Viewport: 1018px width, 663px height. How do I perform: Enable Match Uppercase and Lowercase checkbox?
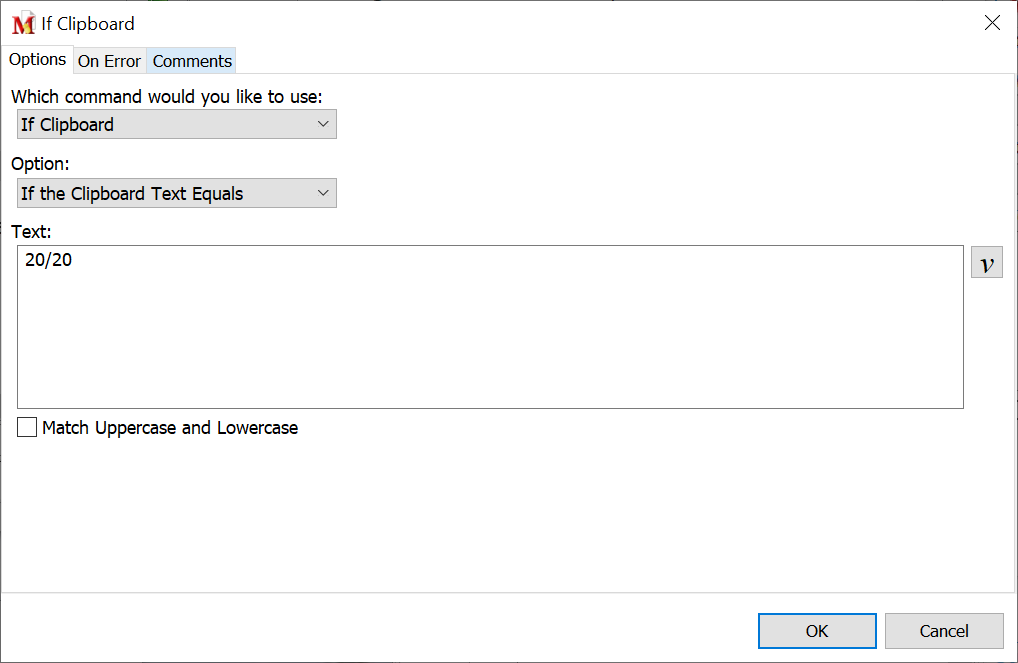coord(27,428)
